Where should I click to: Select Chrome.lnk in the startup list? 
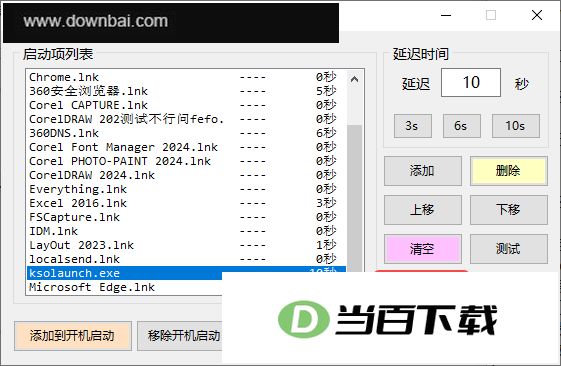186,77
